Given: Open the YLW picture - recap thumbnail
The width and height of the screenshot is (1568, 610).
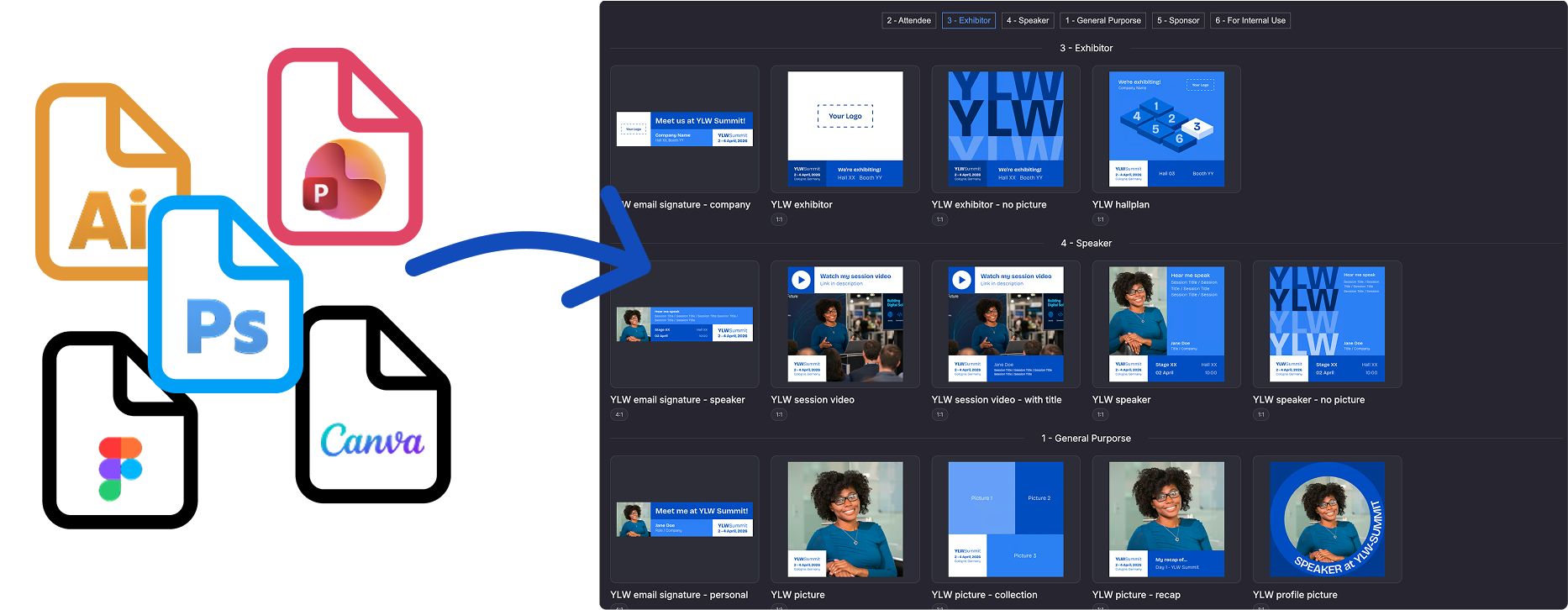Looking at the screenshot, I should [1166, 519].
